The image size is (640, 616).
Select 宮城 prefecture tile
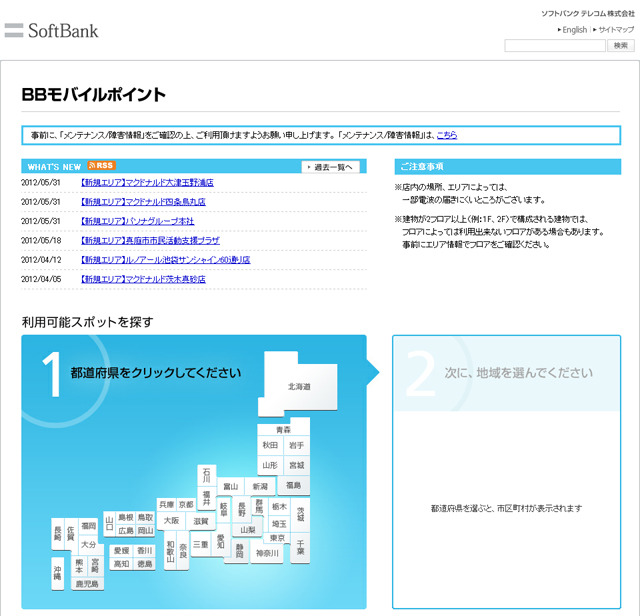point(296,465)
